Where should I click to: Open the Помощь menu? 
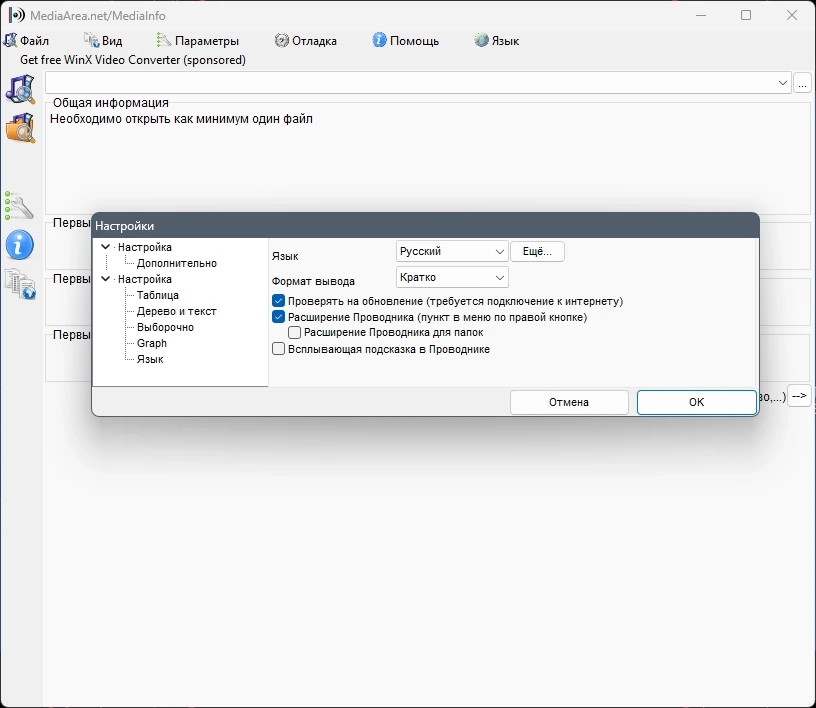pos(406,41)
